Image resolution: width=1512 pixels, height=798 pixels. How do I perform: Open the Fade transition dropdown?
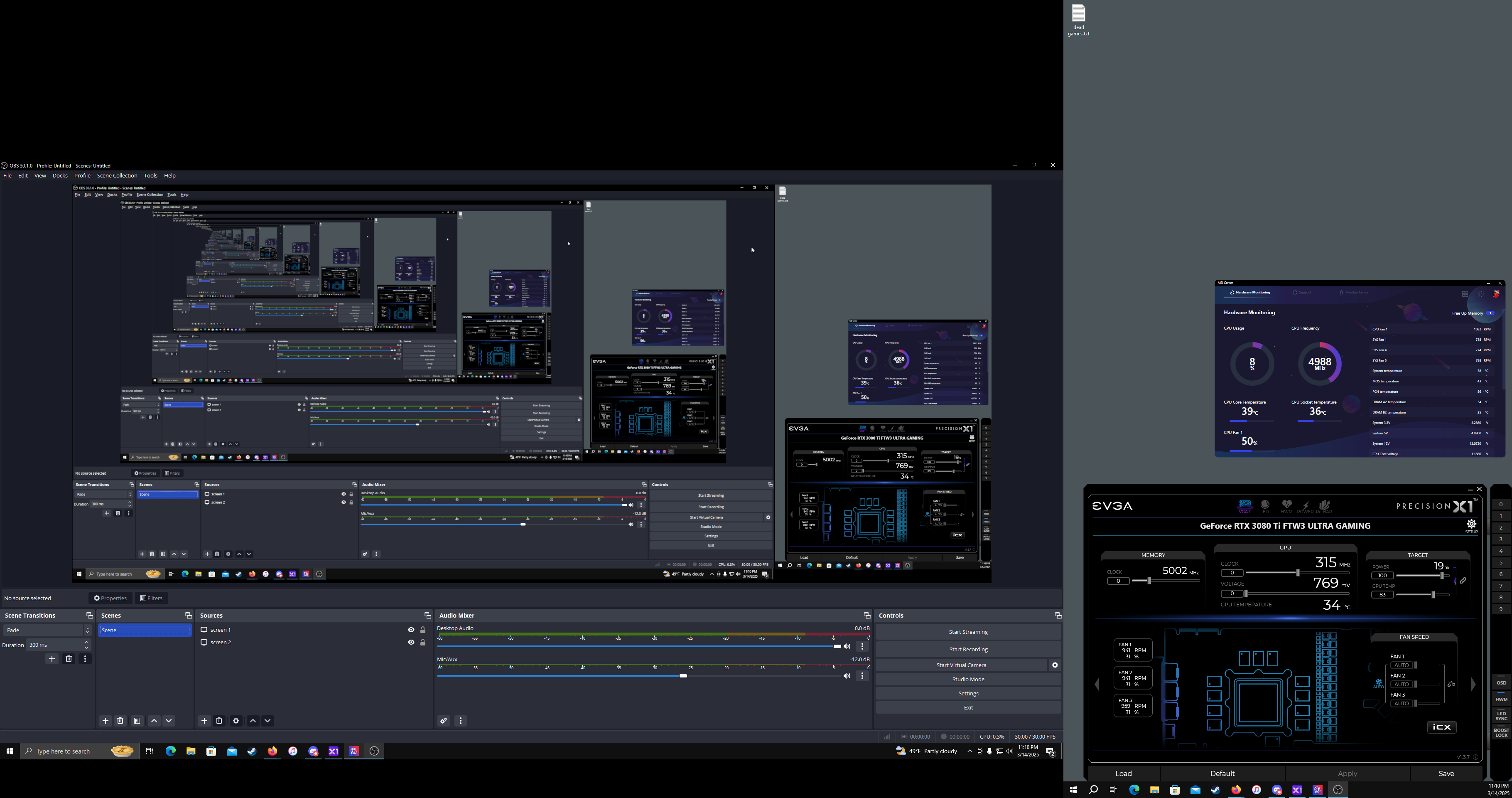coord(47,630)
